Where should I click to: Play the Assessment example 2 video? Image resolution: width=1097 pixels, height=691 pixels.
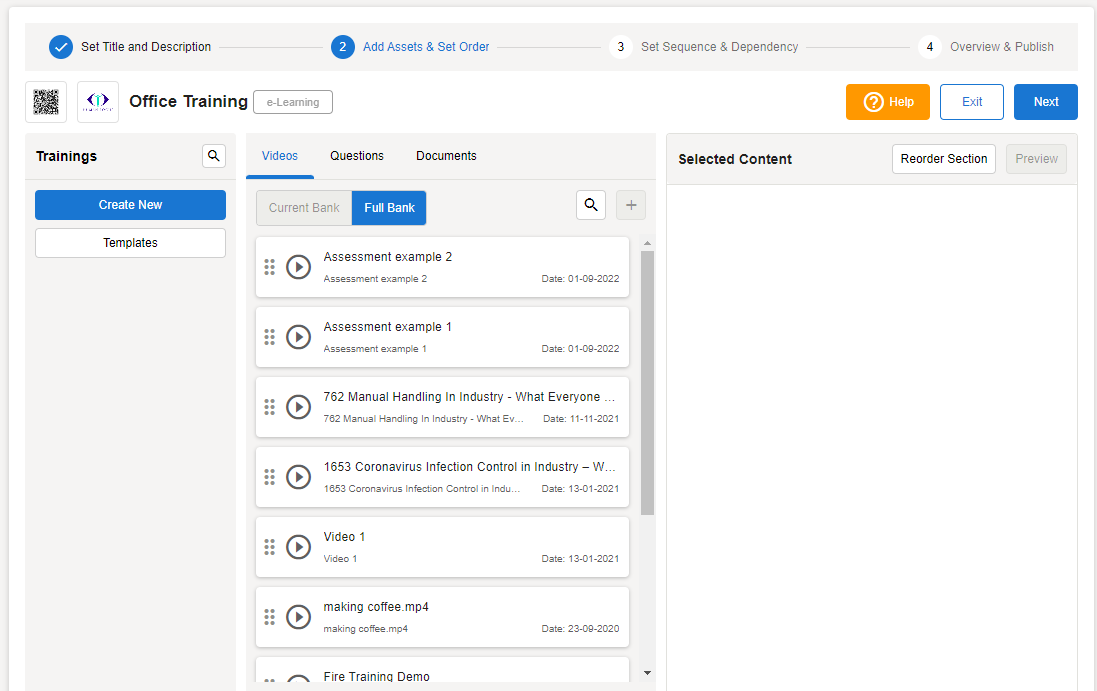click(x=298, y=267)
